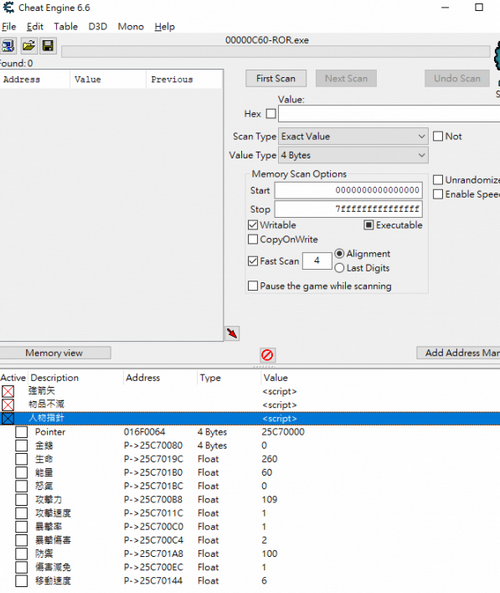Freeze the row with value 109
The height and width of the screenshot is (593, 500).
tap(22, 500)
